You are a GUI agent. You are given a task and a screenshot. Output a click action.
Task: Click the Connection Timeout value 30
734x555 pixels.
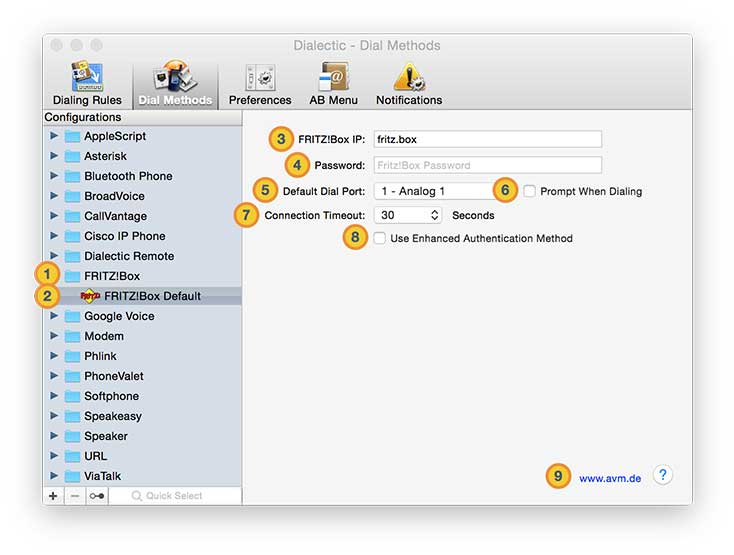point(388,215)
